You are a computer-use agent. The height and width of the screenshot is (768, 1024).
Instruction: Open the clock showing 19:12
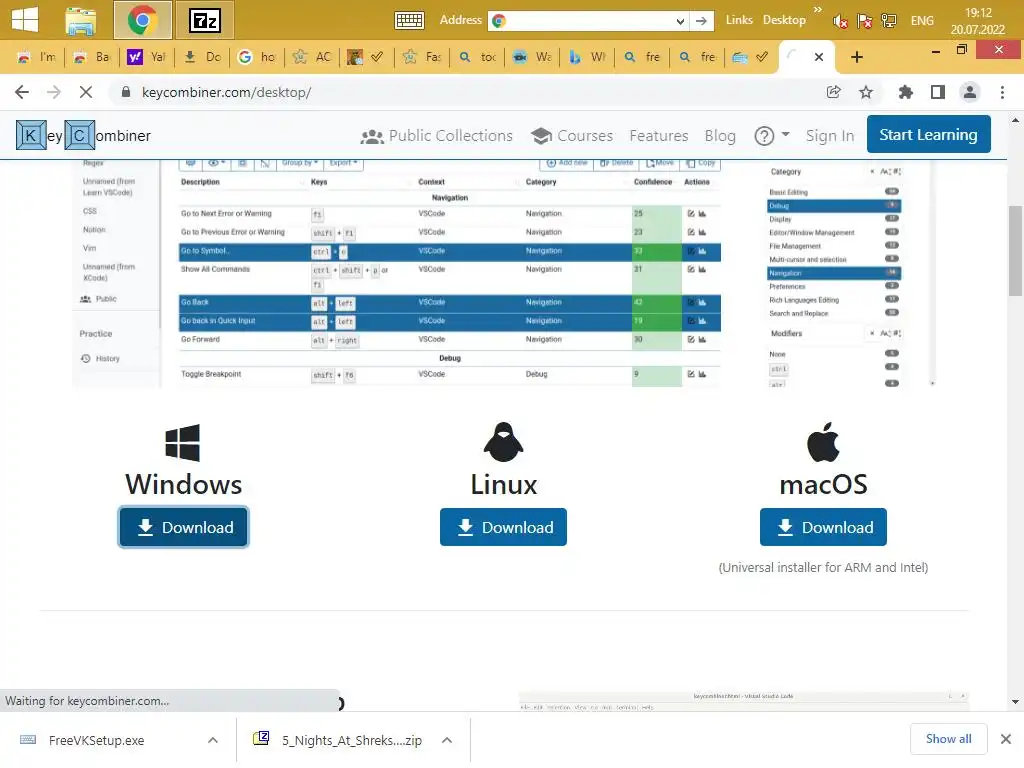pyautogui.click(x=978, y=21)
